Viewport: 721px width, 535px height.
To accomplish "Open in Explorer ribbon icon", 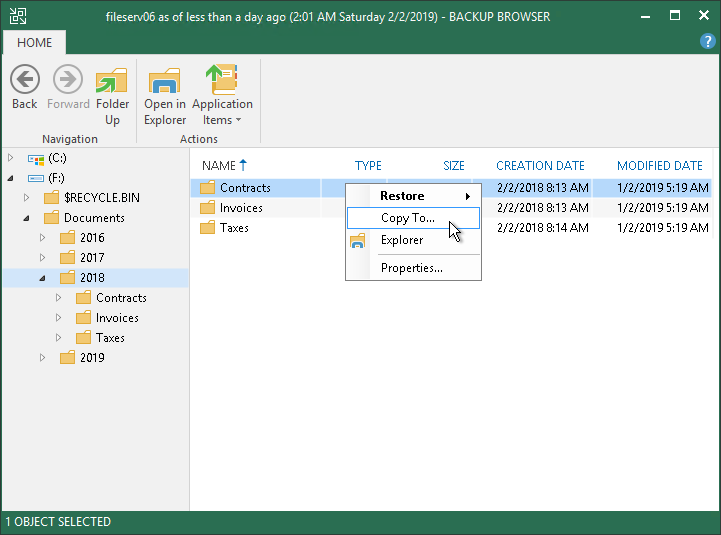I will tap(165, 80).
